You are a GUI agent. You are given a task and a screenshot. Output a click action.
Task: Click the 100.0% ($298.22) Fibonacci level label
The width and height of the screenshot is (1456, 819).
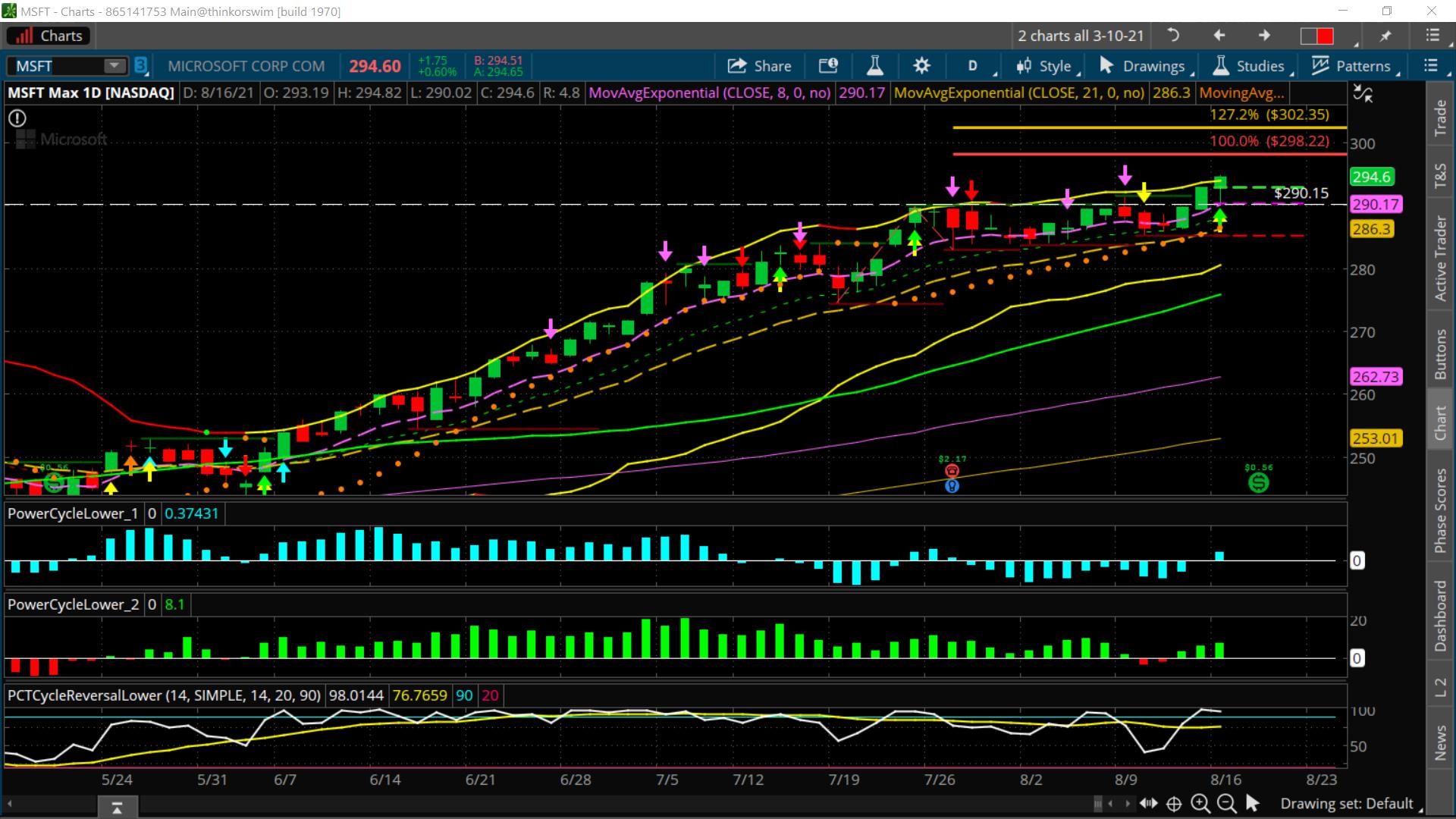(x=1269, y=141)
